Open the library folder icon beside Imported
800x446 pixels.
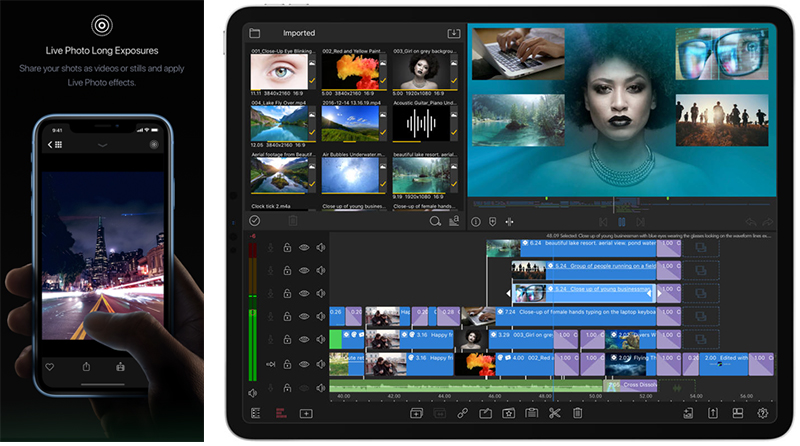click(255, 33)
